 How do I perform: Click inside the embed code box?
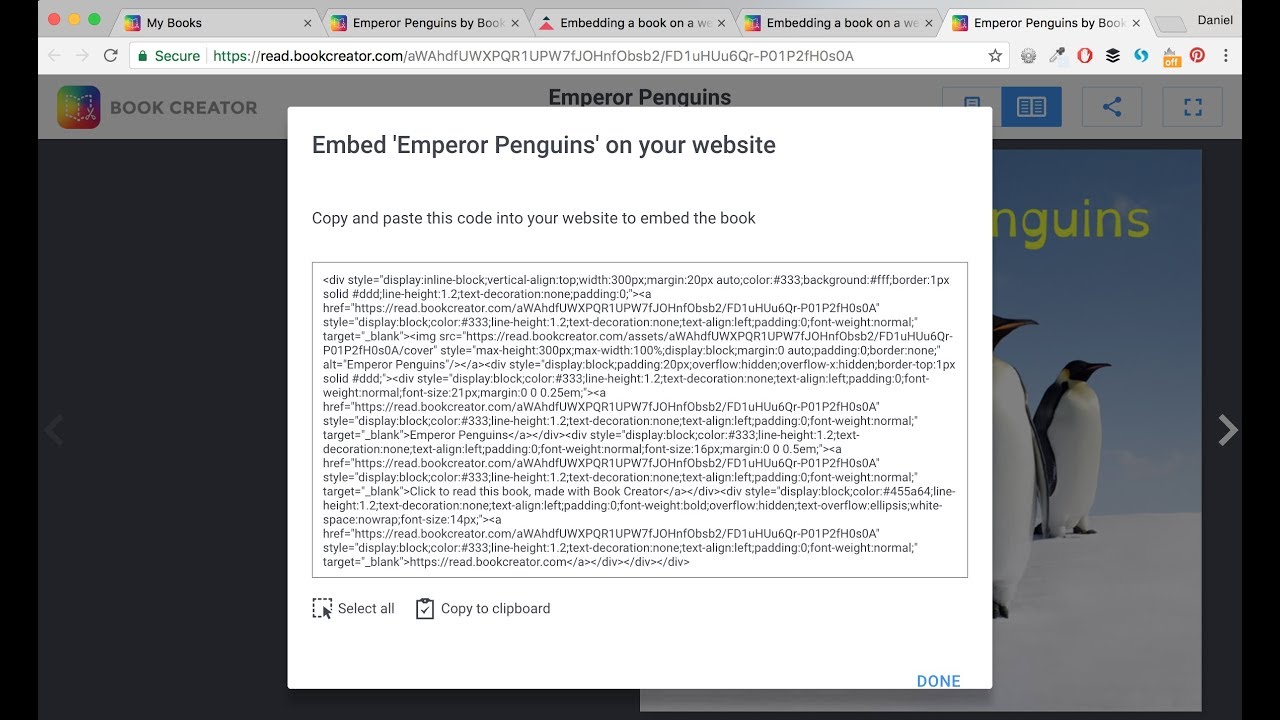(640, 420)
